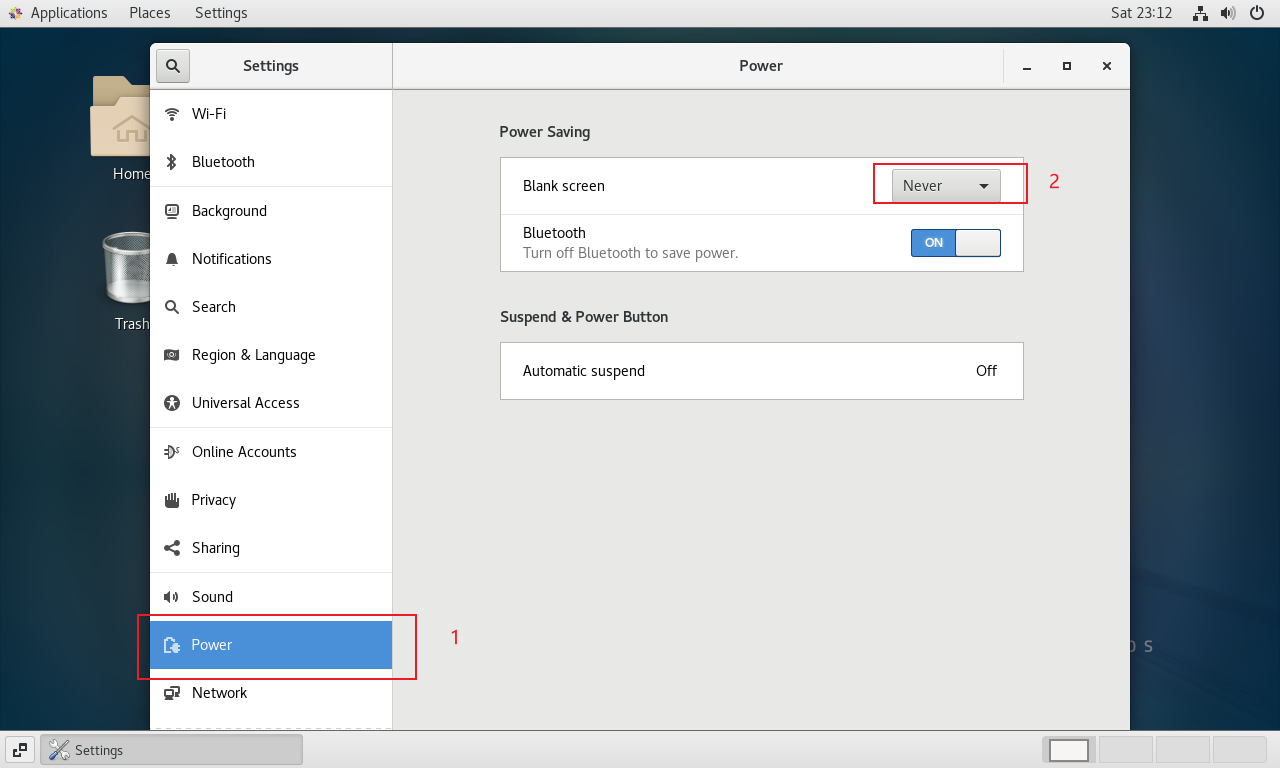Screen dimensions: 1280x768
Task: Click the clock showing Sat 23:12
Action: click(1141, 13)
